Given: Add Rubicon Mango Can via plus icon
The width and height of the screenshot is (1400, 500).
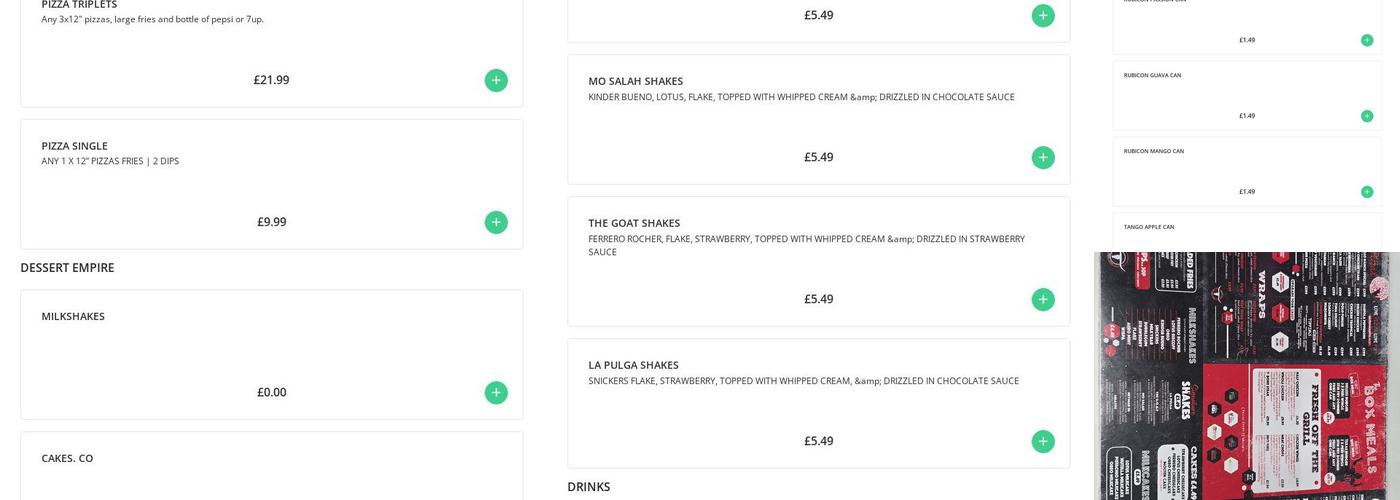Looking at the screenshot, I should pyautogui.click(x=1367, y=192).
